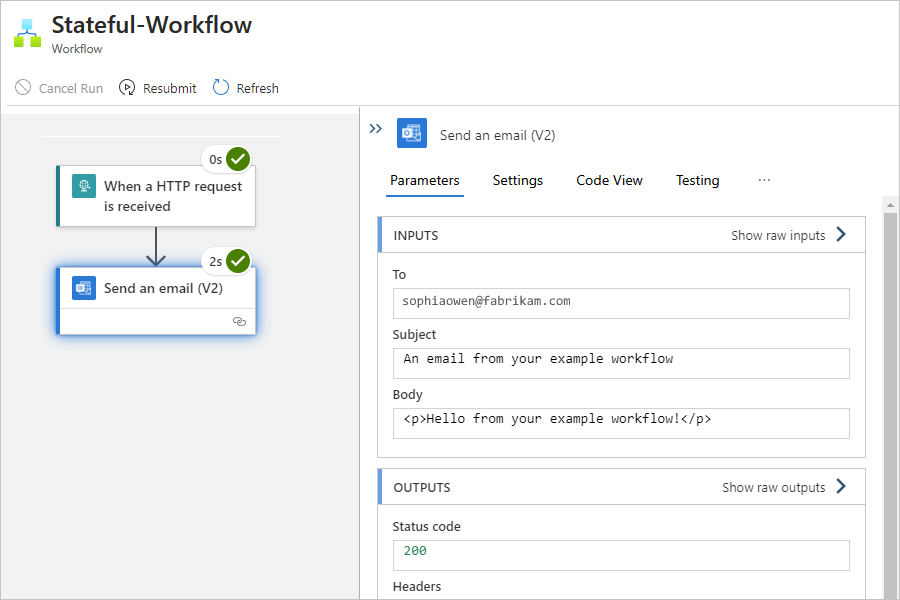Open the more tabs ellipsis menu
Viewport: 900px width, 600px height.
(x=764, y=180)
